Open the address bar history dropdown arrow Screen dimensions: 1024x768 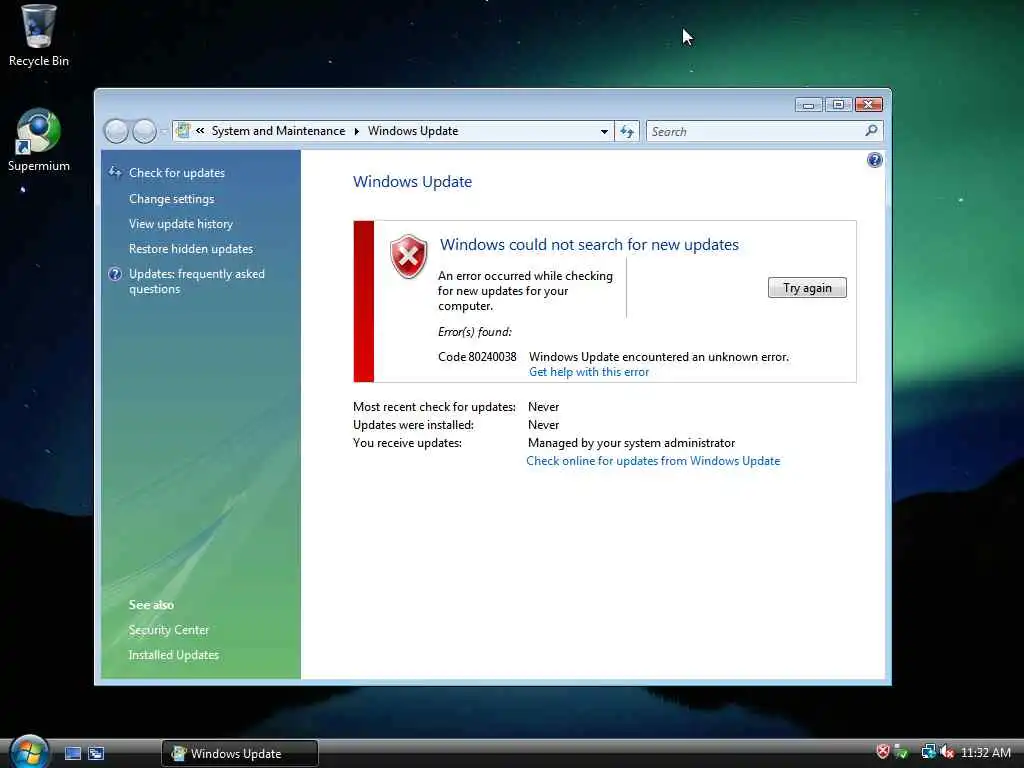click(604, 131)
